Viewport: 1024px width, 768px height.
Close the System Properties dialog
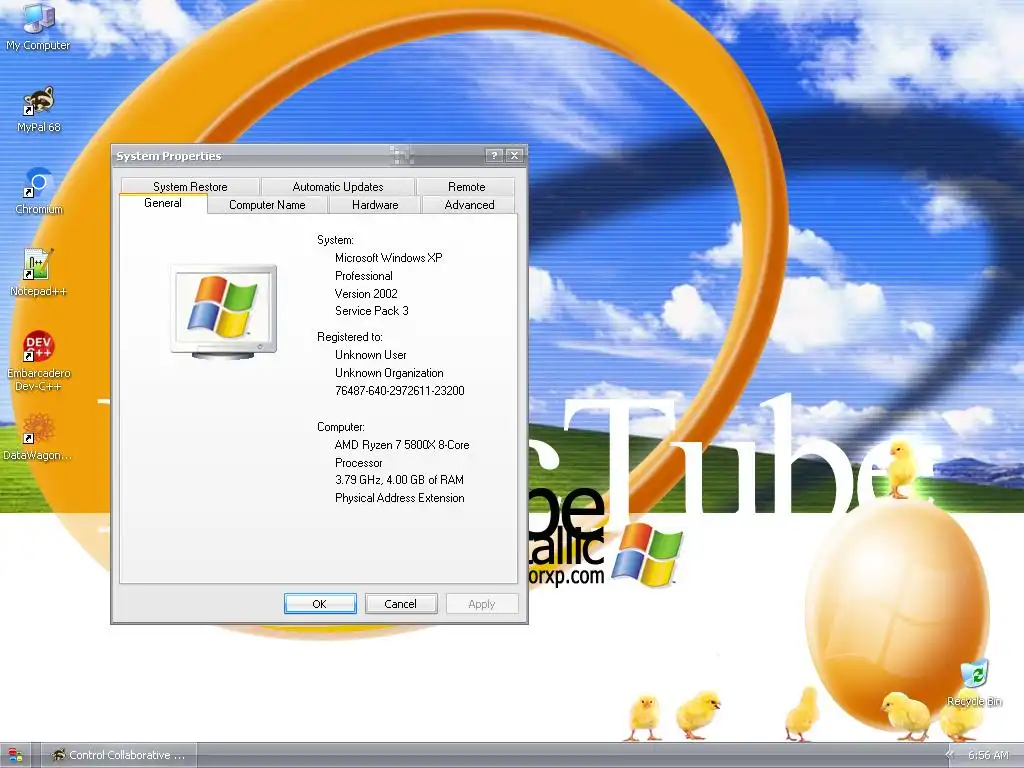(515, 155)
